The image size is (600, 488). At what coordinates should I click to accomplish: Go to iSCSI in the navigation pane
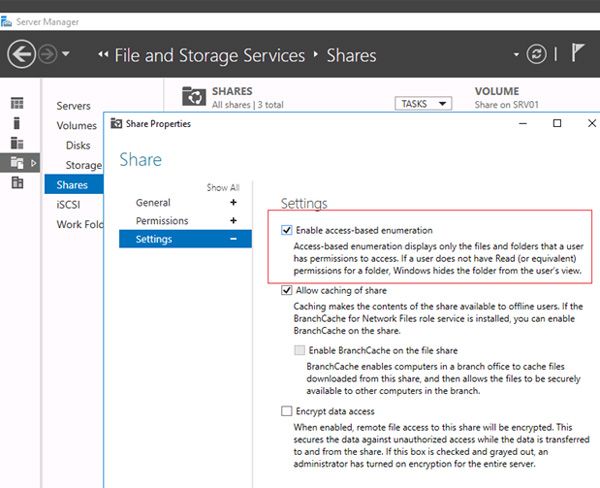click(69, 204)
